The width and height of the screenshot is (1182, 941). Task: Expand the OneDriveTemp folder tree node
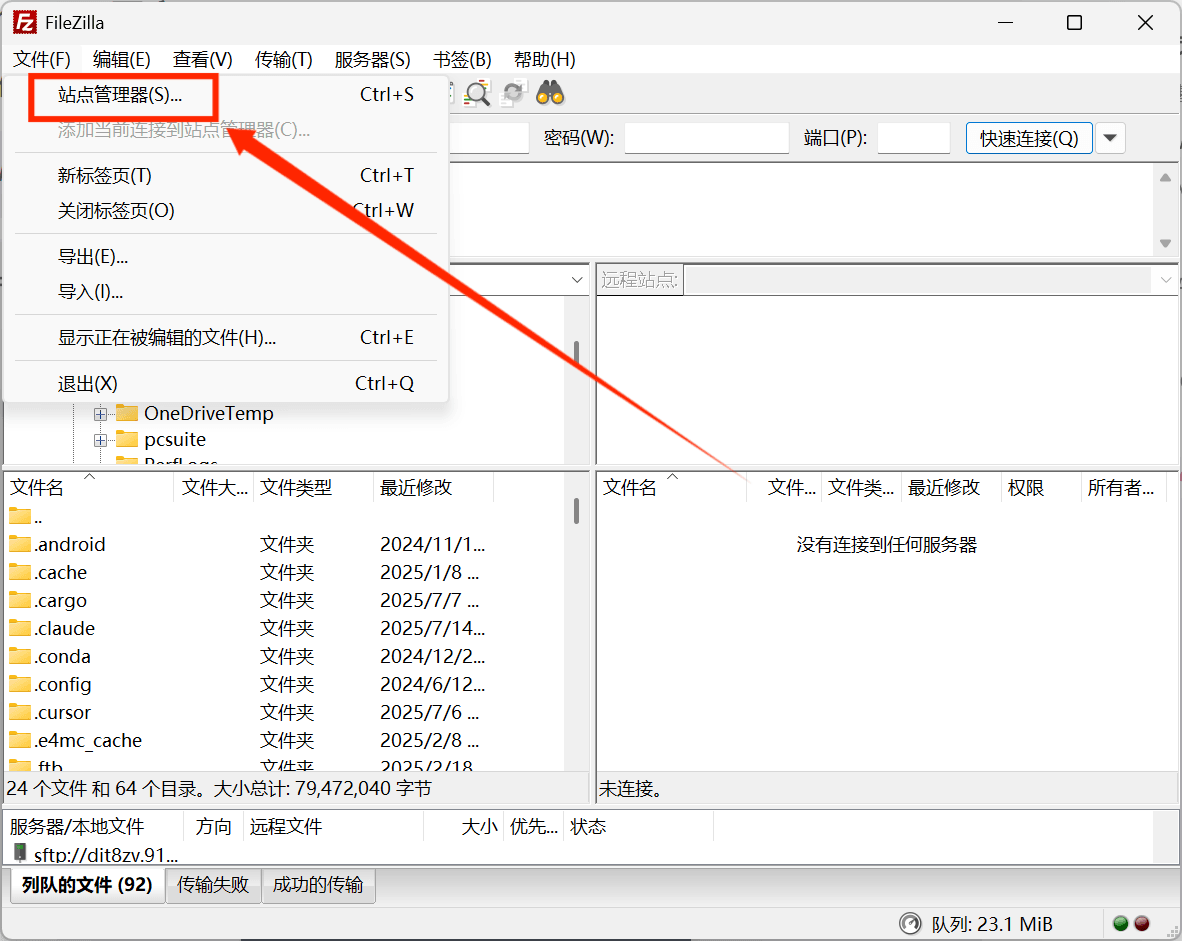pos(100,413)
